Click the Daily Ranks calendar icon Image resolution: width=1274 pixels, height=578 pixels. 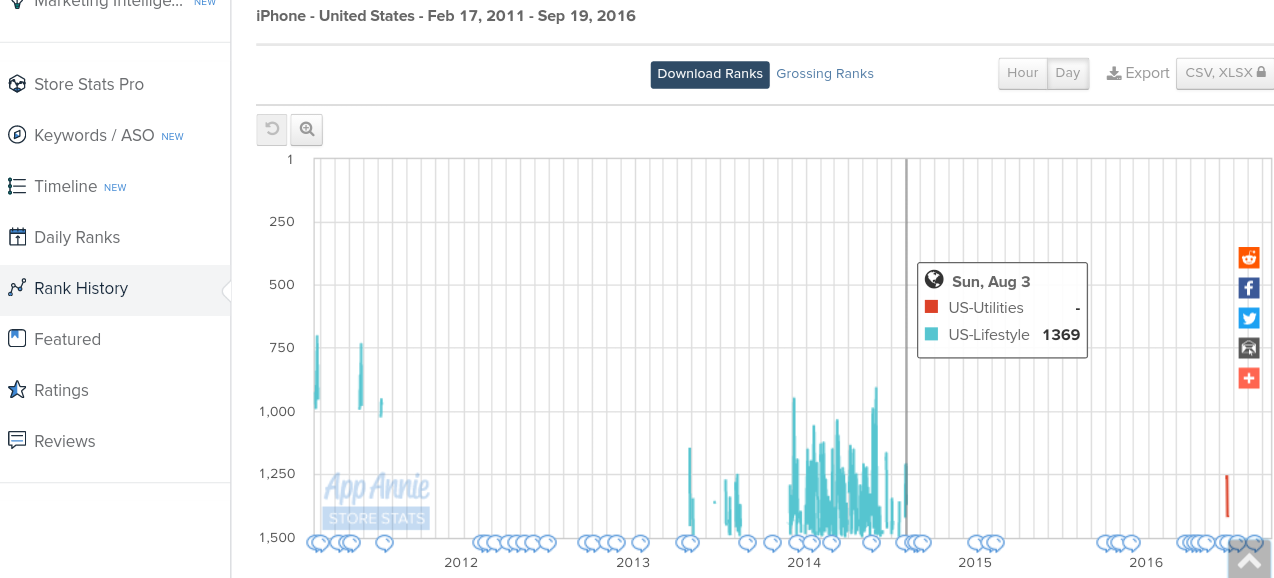point(17,237)
